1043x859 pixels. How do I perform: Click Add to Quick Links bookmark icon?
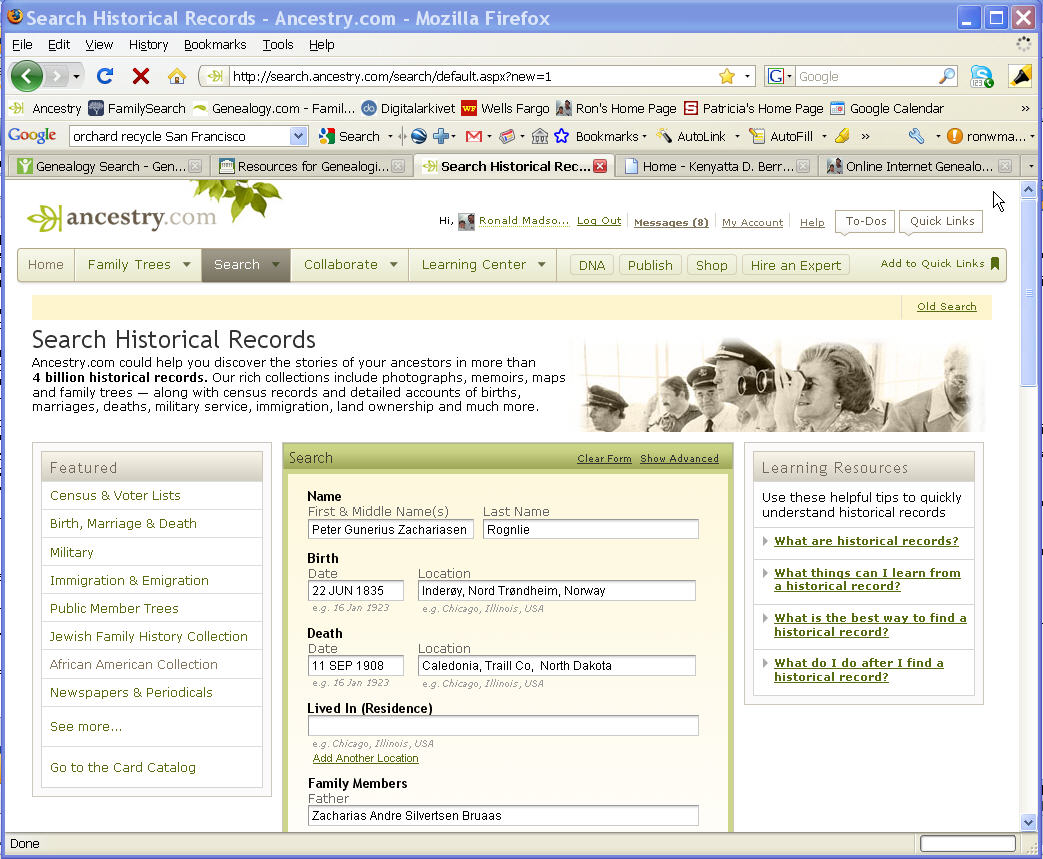pos(995,263)
